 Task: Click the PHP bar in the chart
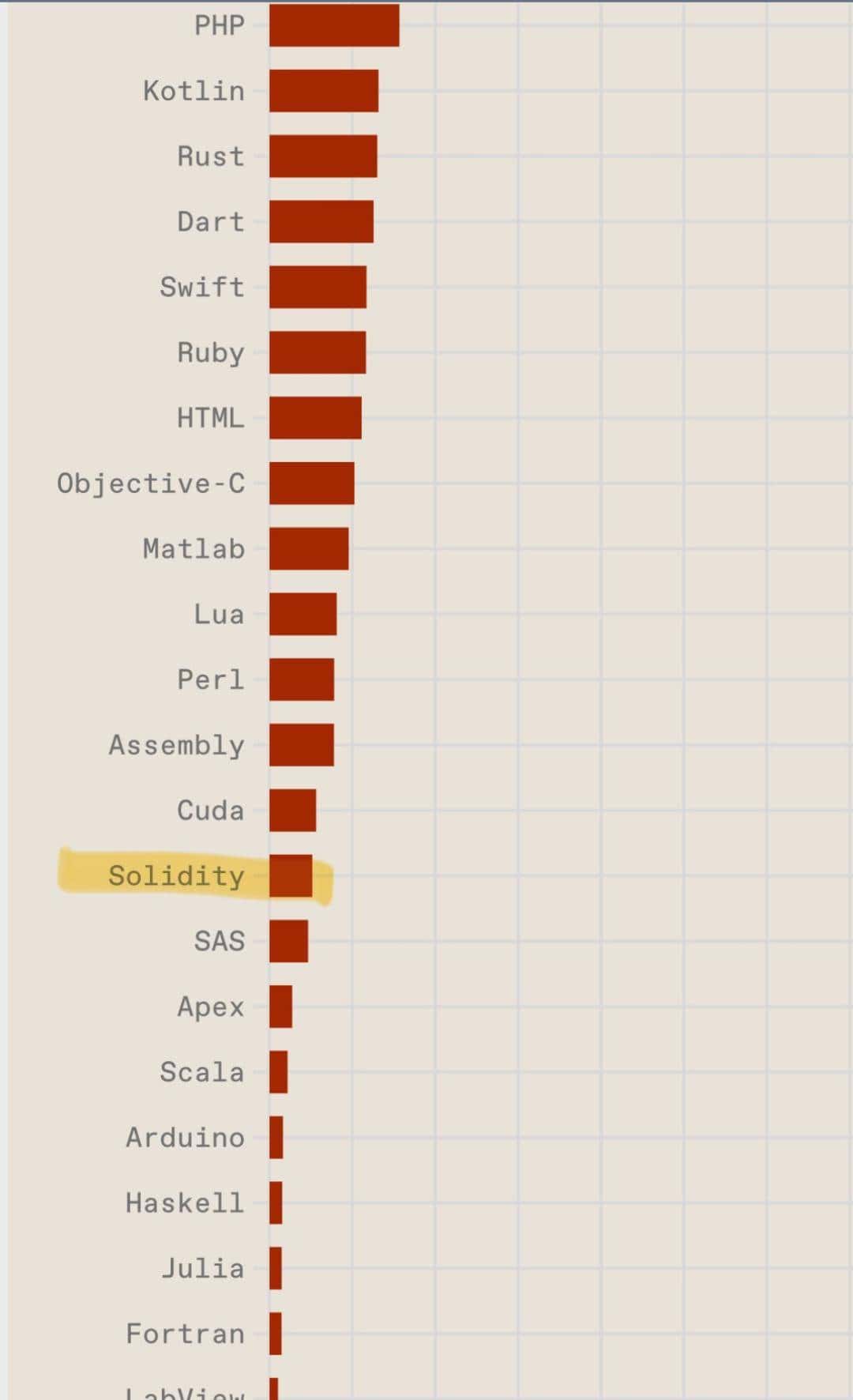tap(334, 25)
